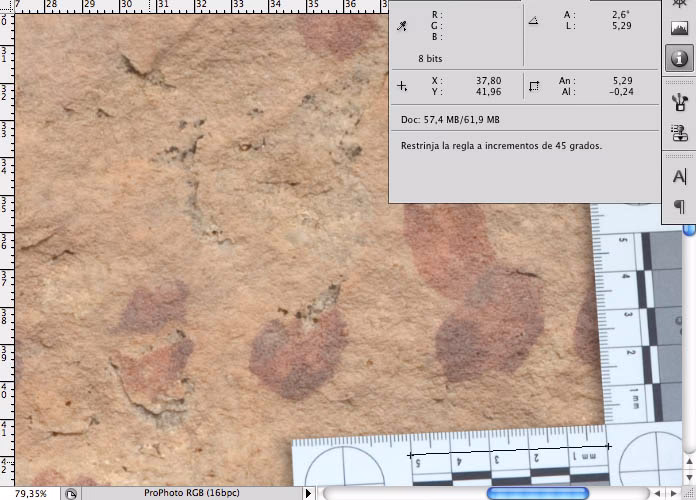Click the horizontal scrollbar thumb
Image resolution: width=696 pixels, height=500 pixels.
[x=537, y=493]
